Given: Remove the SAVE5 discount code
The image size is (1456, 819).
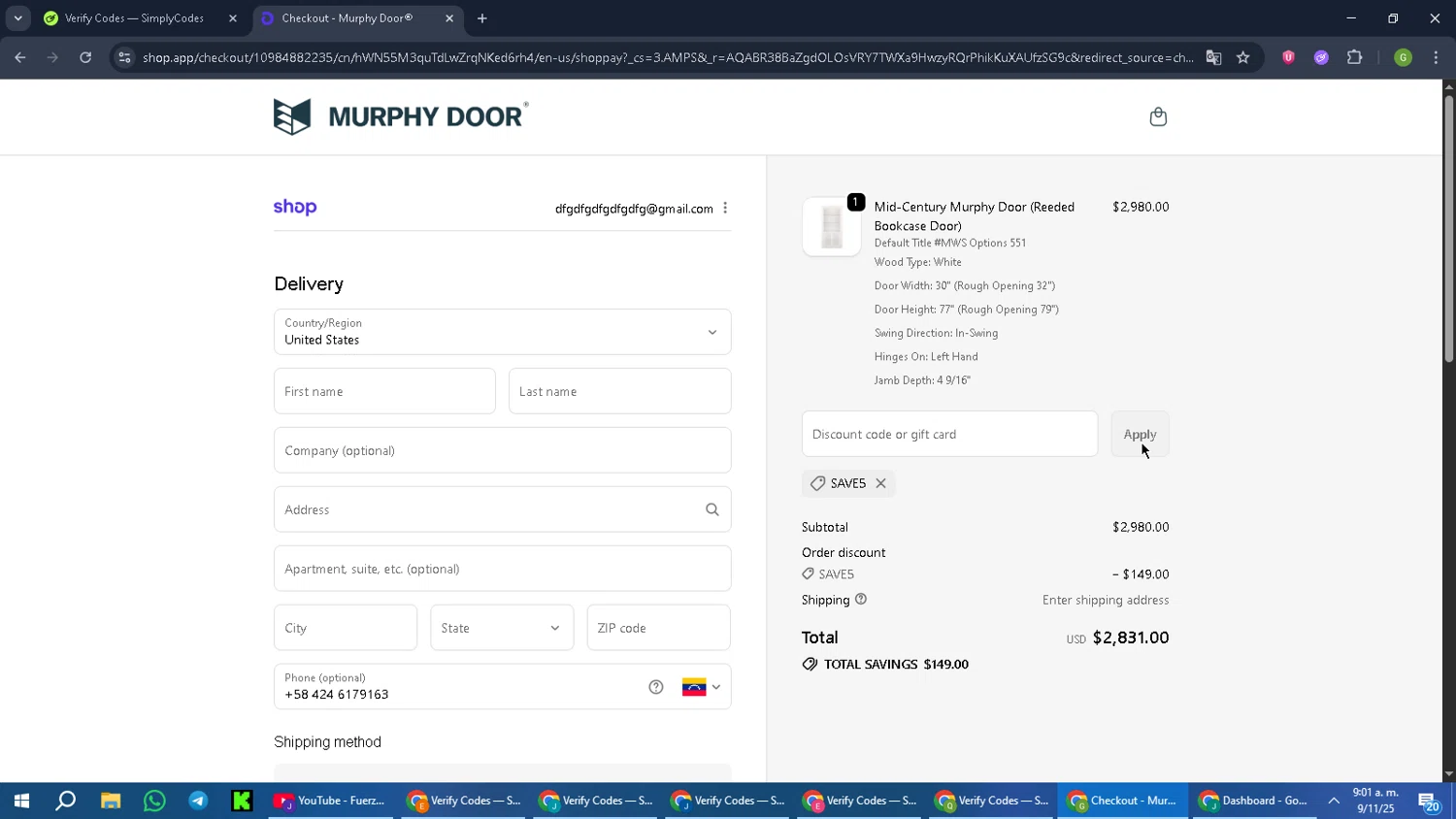Looking at the screenshot, I should [880, 483].
